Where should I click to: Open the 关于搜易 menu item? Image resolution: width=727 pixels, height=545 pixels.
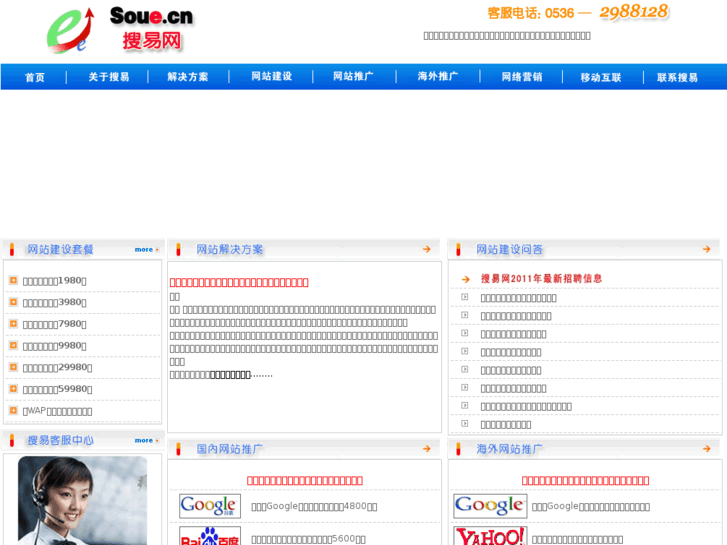pos(109,77)
